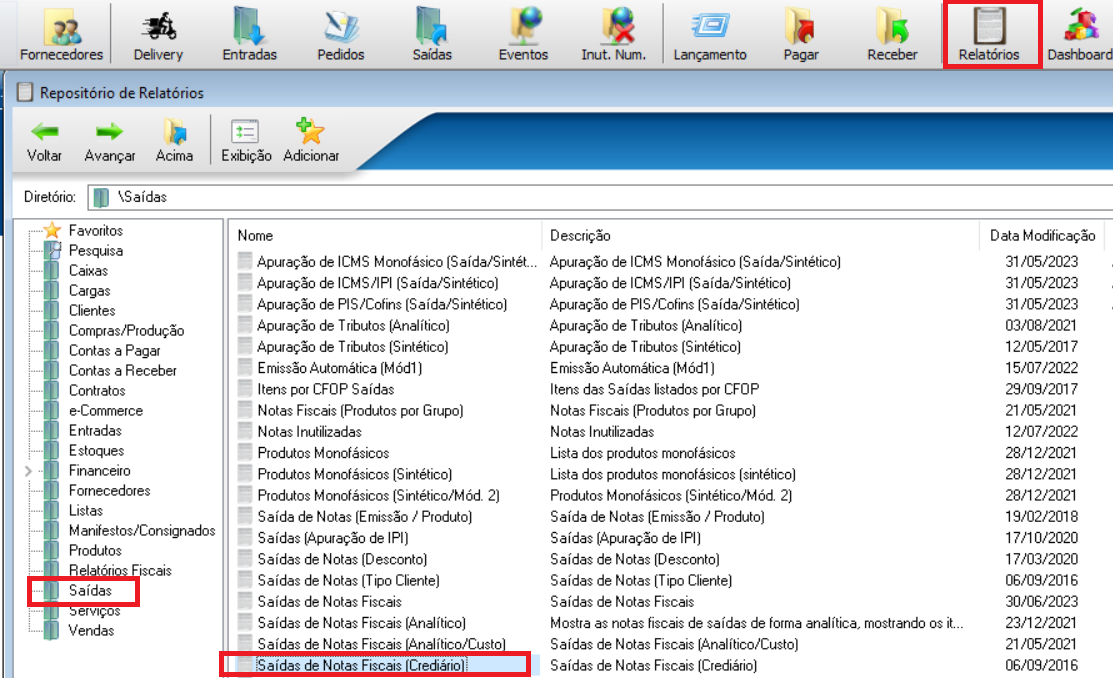The height and width of the screenshot is (678, 1113).
Task: Open Relatórios Fiscais folder in tree
Action: tap(120, 570)
